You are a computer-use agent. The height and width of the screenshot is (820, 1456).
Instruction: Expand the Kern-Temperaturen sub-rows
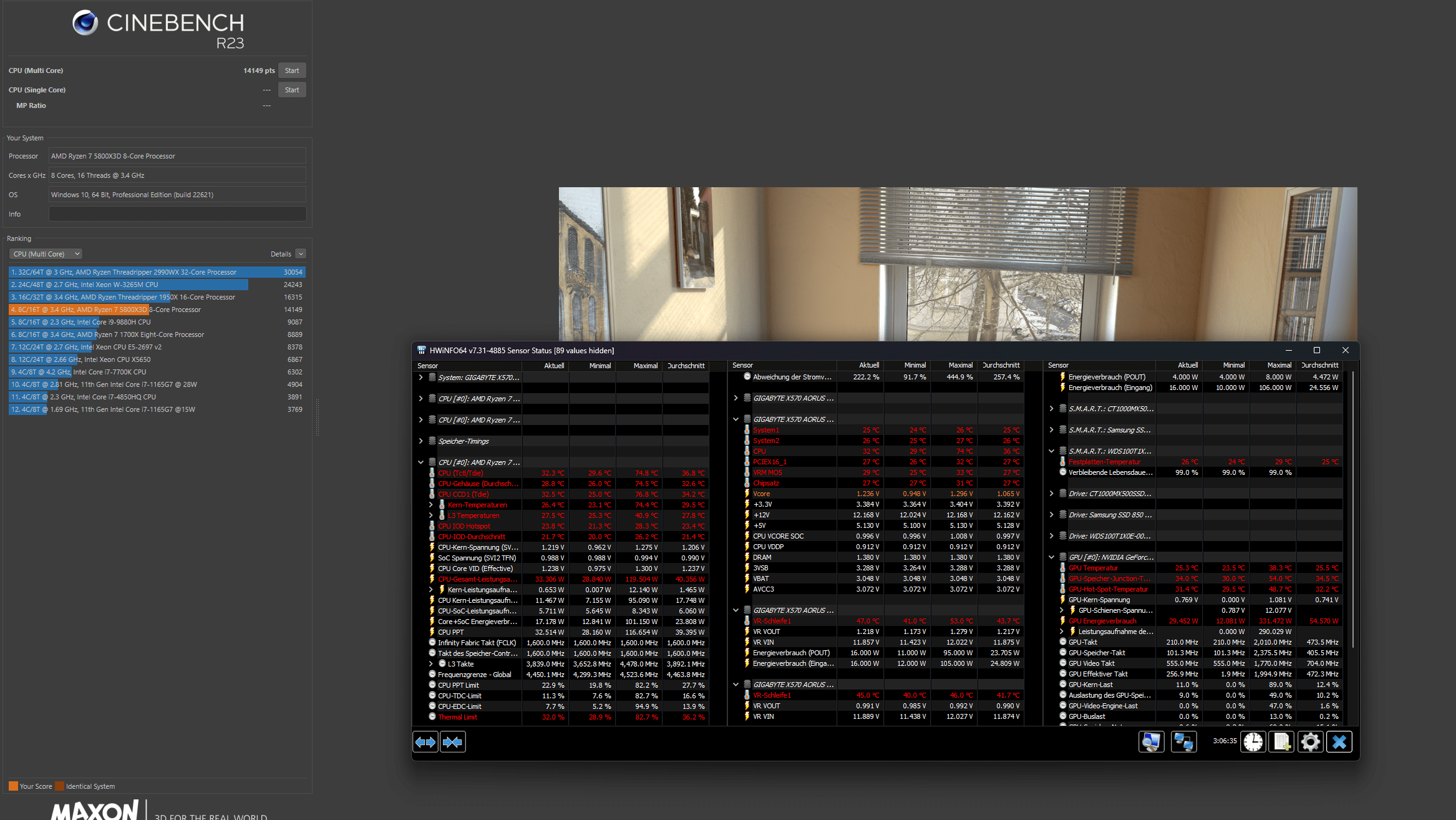430,505
